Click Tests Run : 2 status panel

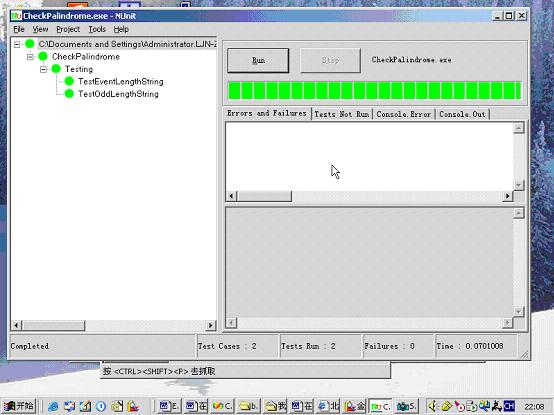click(x=320, y=346)
